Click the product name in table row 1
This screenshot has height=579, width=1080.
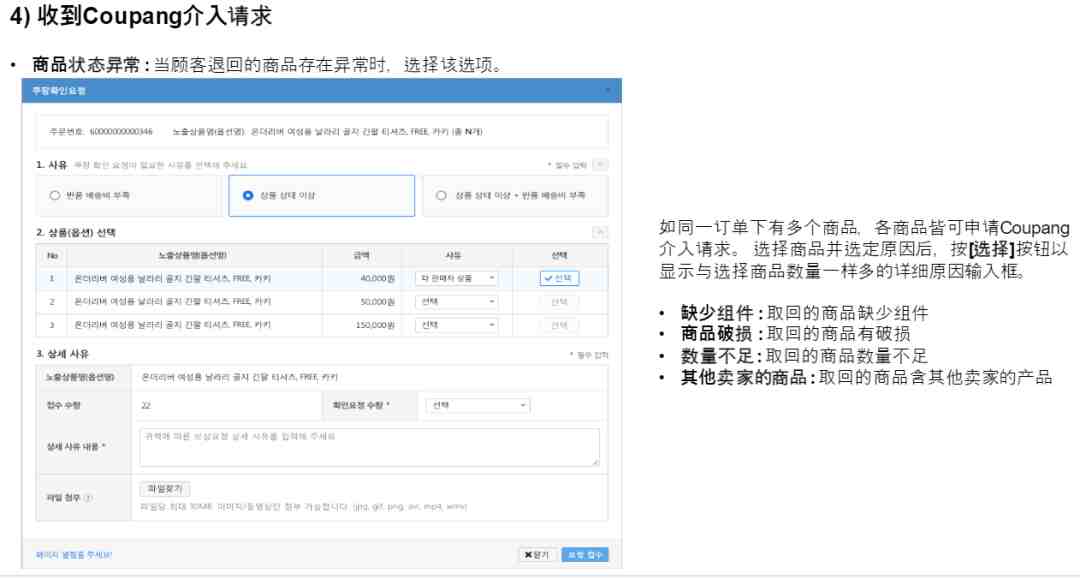coord(172,278)
